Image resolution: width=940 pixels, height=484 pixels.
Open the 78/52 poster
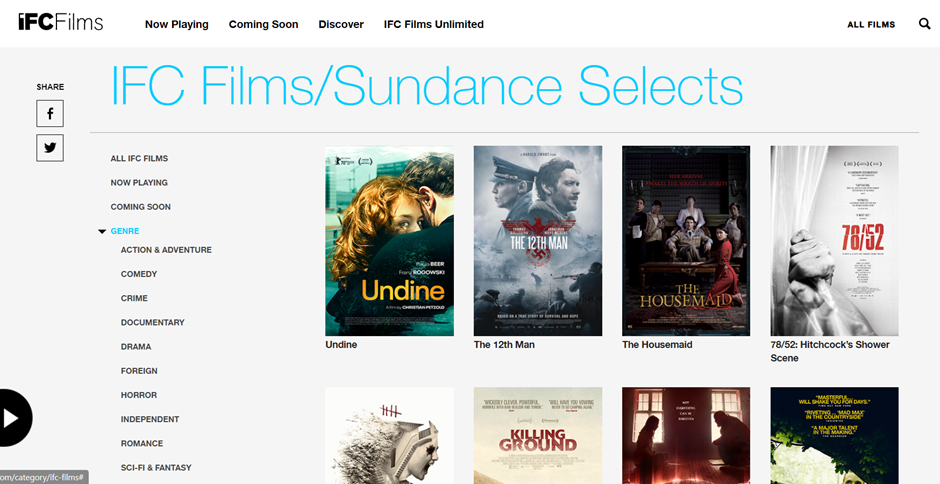click(834, 241)
